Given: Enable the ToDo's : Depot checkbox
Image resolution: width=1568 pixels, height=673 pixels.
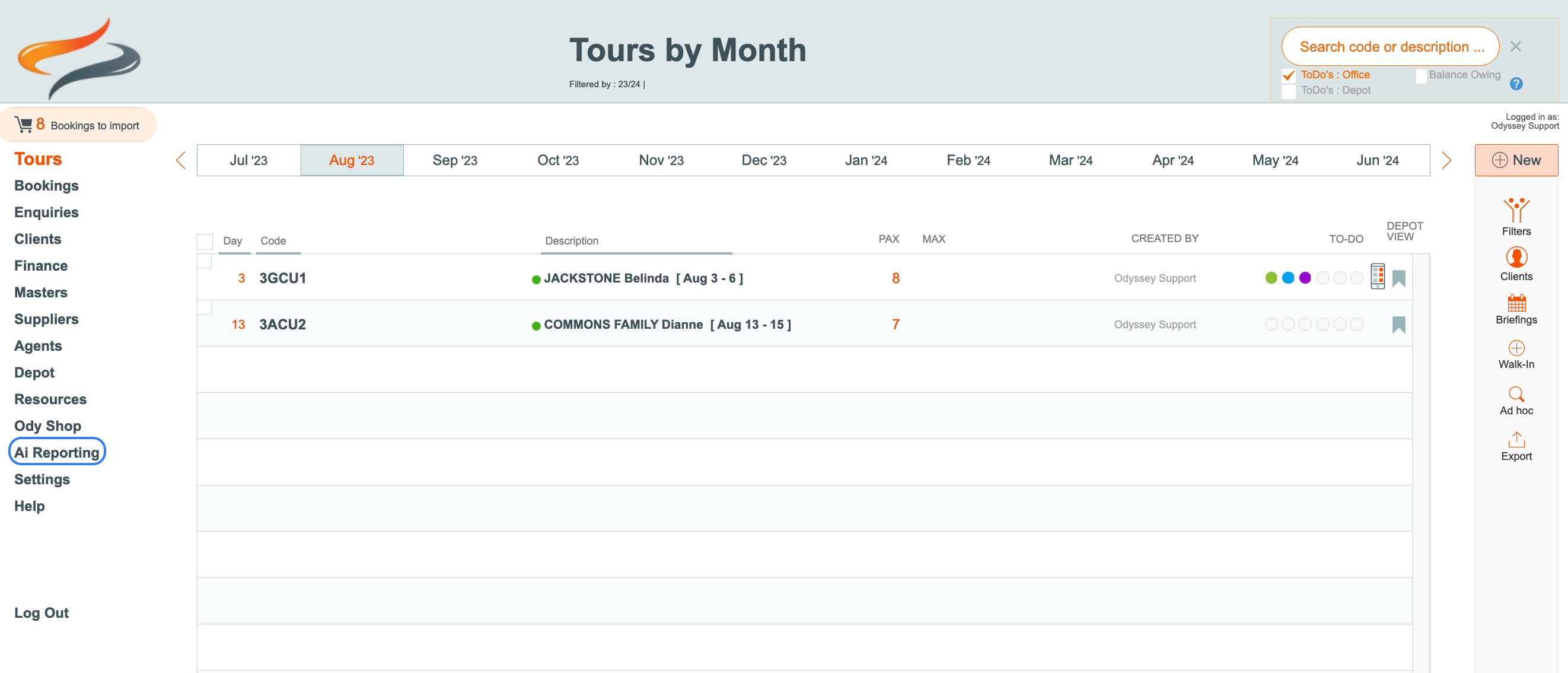Looking at the screenshot, I should (1288, 91).
